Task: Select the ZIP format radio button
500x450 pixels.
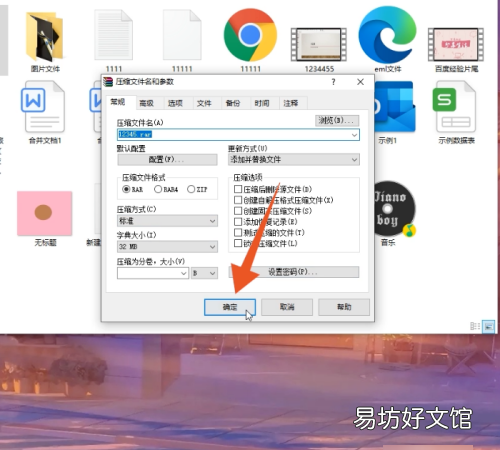Action: pos(191,189)
